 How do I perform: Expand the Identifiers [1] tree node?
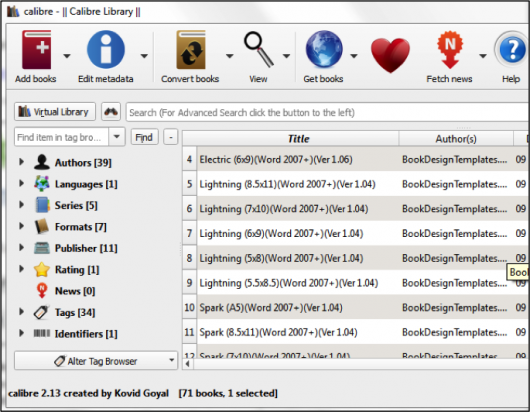21,333
